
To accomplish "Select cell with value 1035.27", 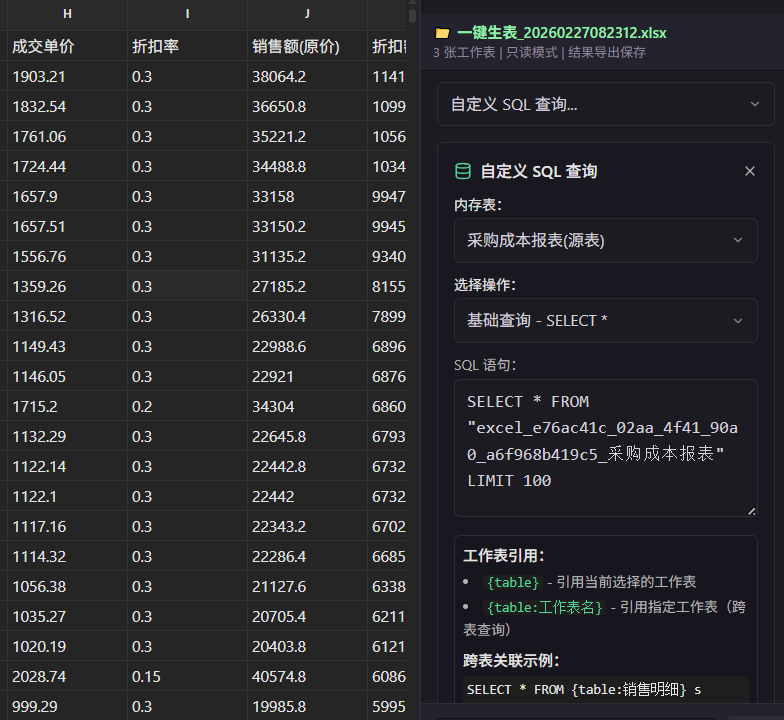I will pos(68,616).
